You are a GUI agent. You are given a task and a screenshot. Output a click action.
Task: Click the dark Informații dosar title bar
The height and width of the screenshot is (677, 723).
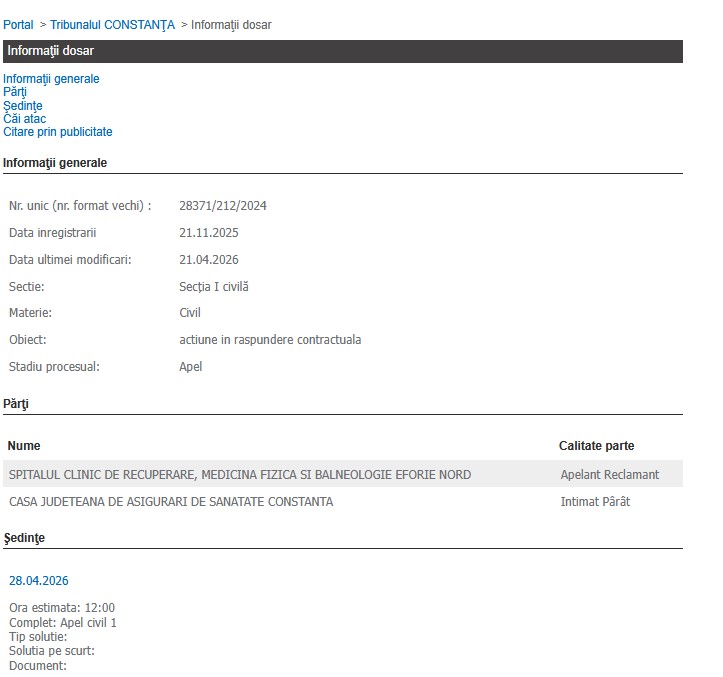coord(343,51)
